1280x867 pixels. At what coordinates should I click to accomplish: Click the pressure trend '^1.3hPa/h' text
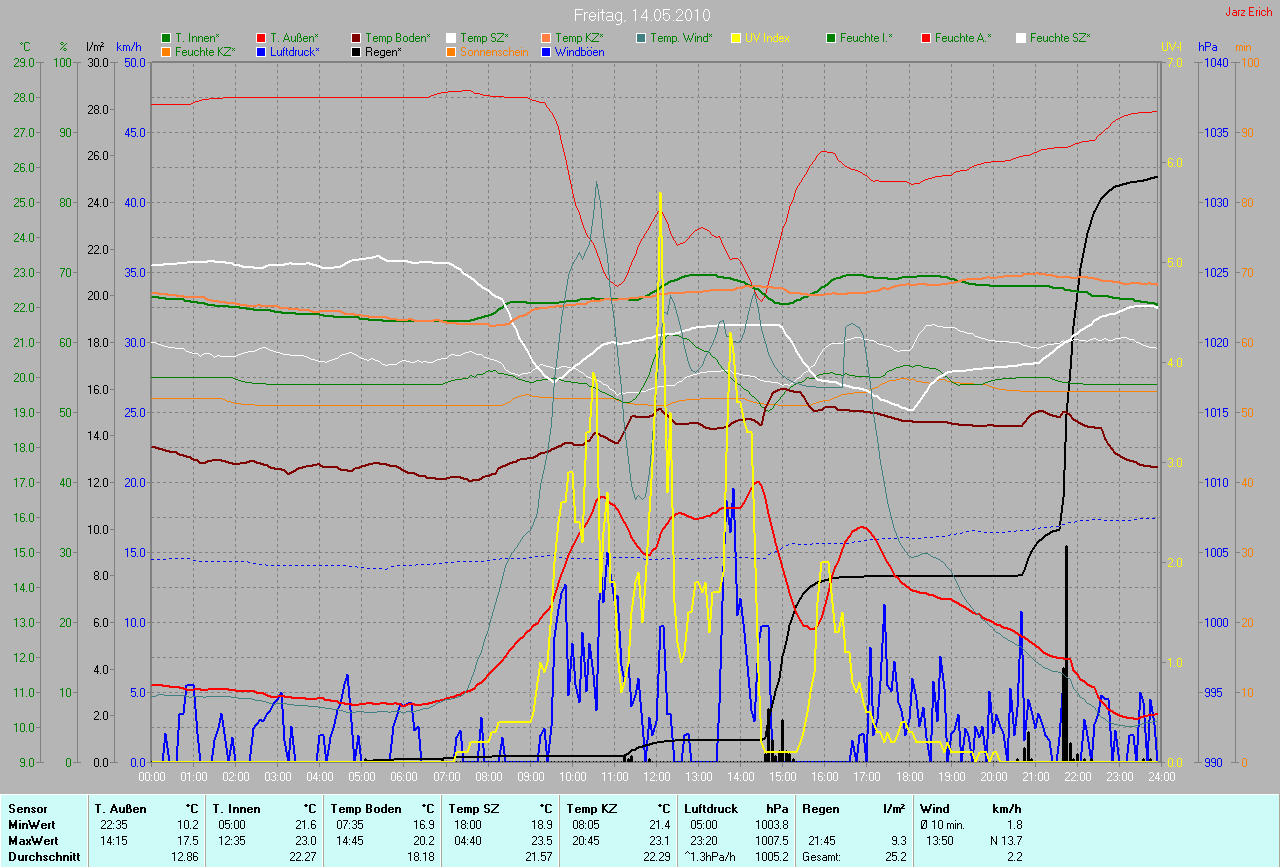pyautogui.click(x=711, y=857)
